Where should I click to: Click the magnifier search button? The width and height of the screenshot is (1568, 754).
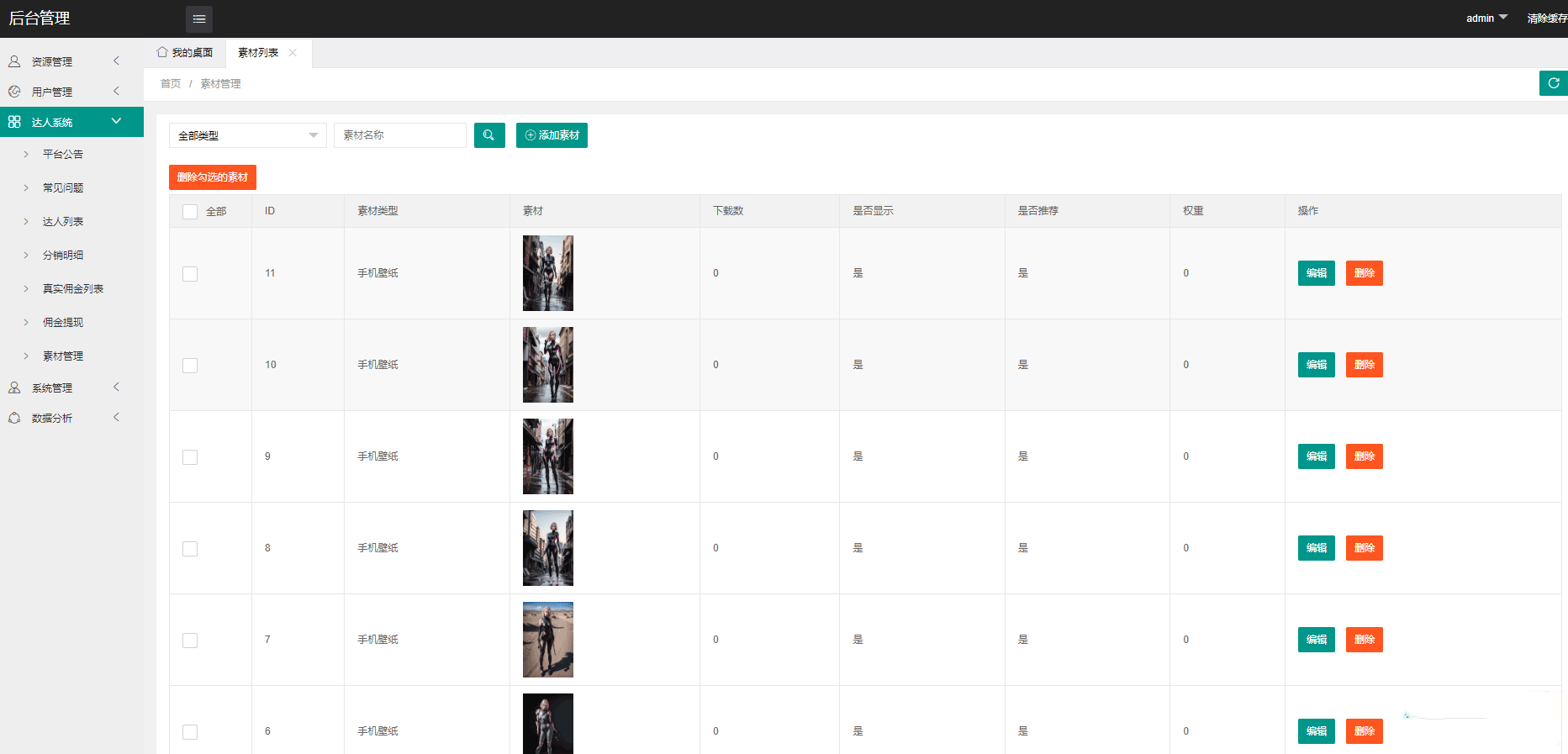click(488, 135)
